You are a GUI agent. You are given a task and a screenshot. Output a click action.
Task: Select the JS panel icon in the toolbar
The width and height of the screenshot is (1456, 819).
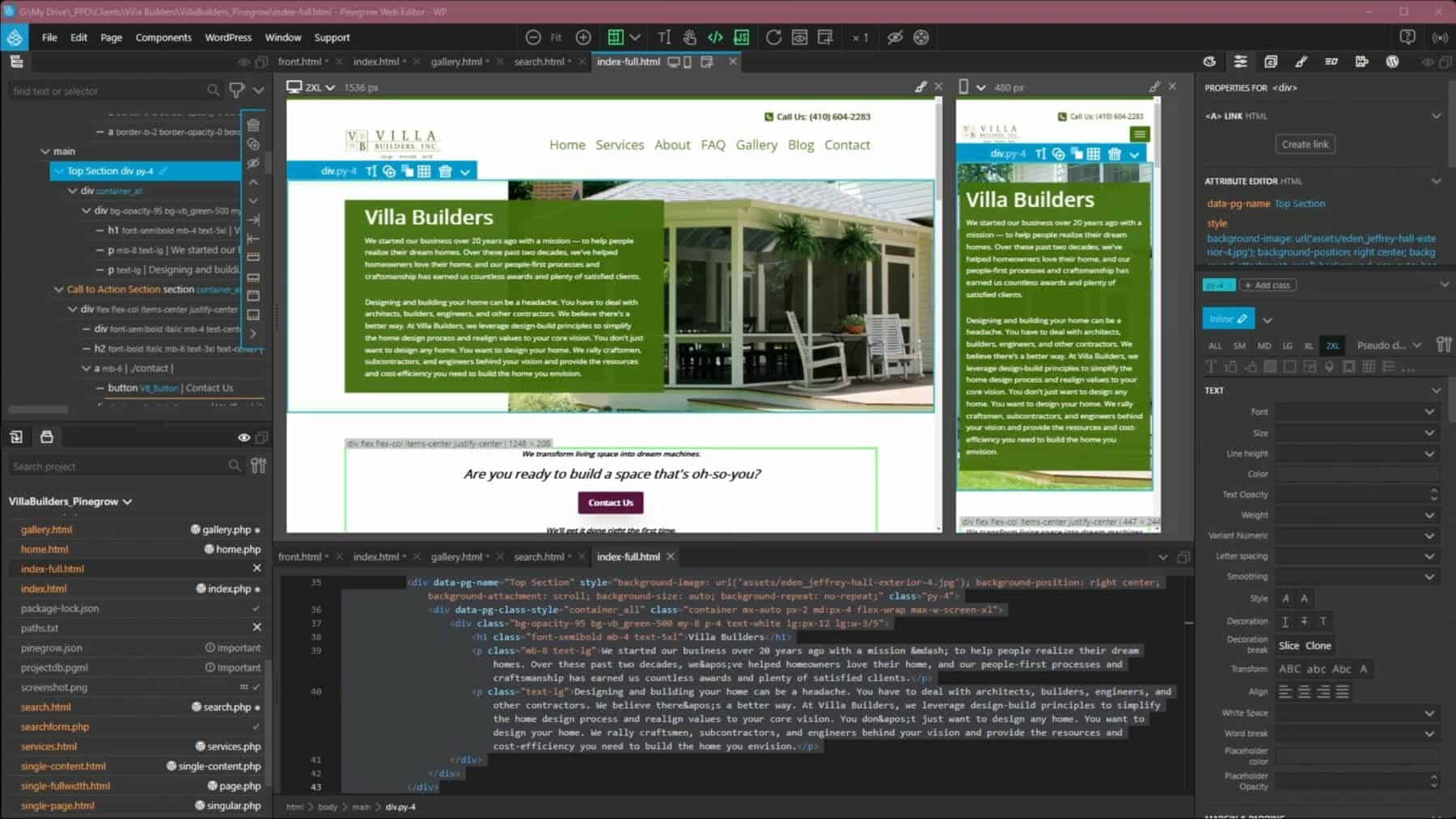tap(742, 37)
